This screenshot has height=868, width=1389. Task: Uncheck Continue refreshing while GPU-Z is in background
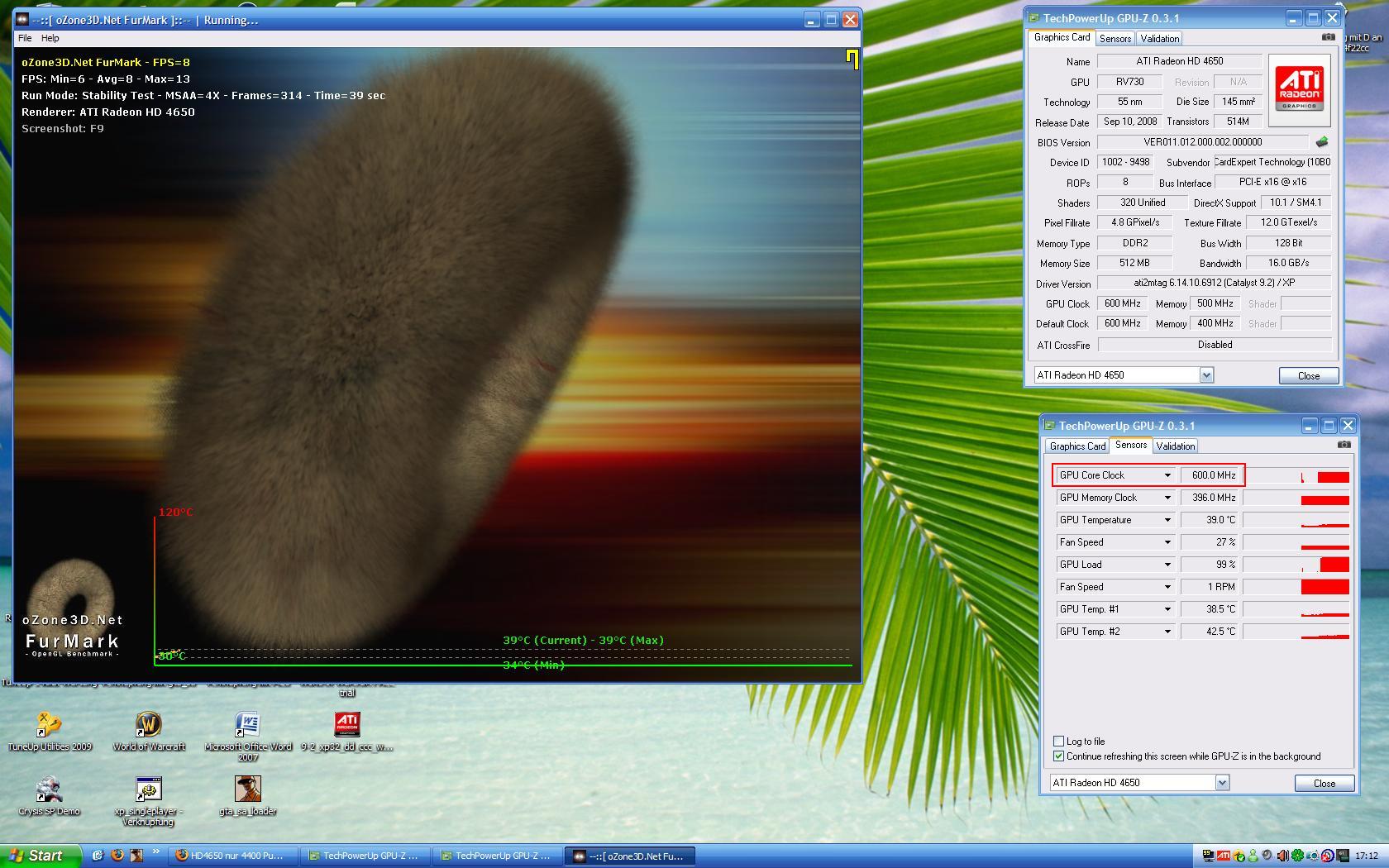point(1058,756)
